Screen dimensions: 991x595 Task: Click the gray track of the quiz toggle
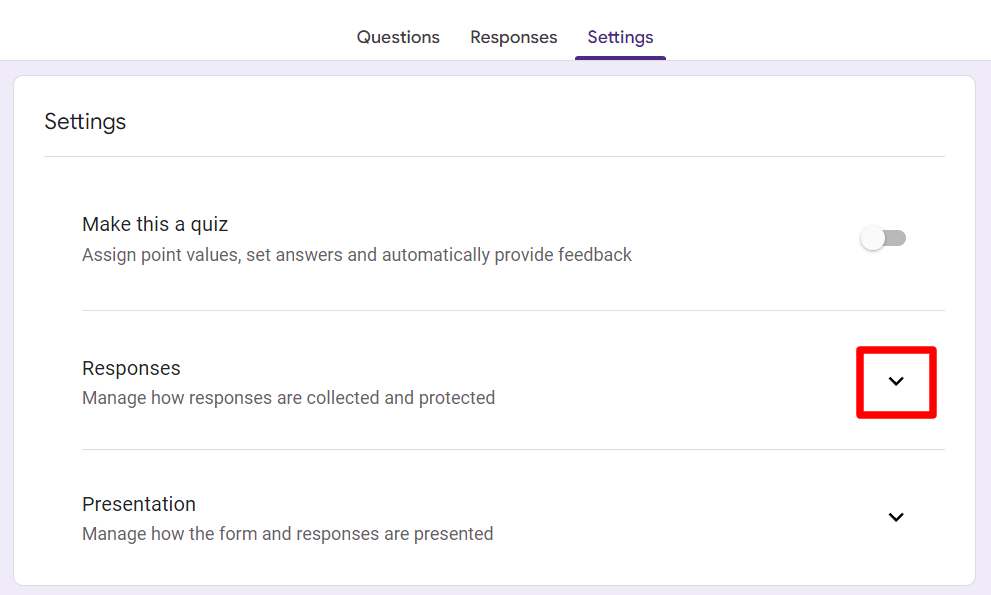pos(897,238)
